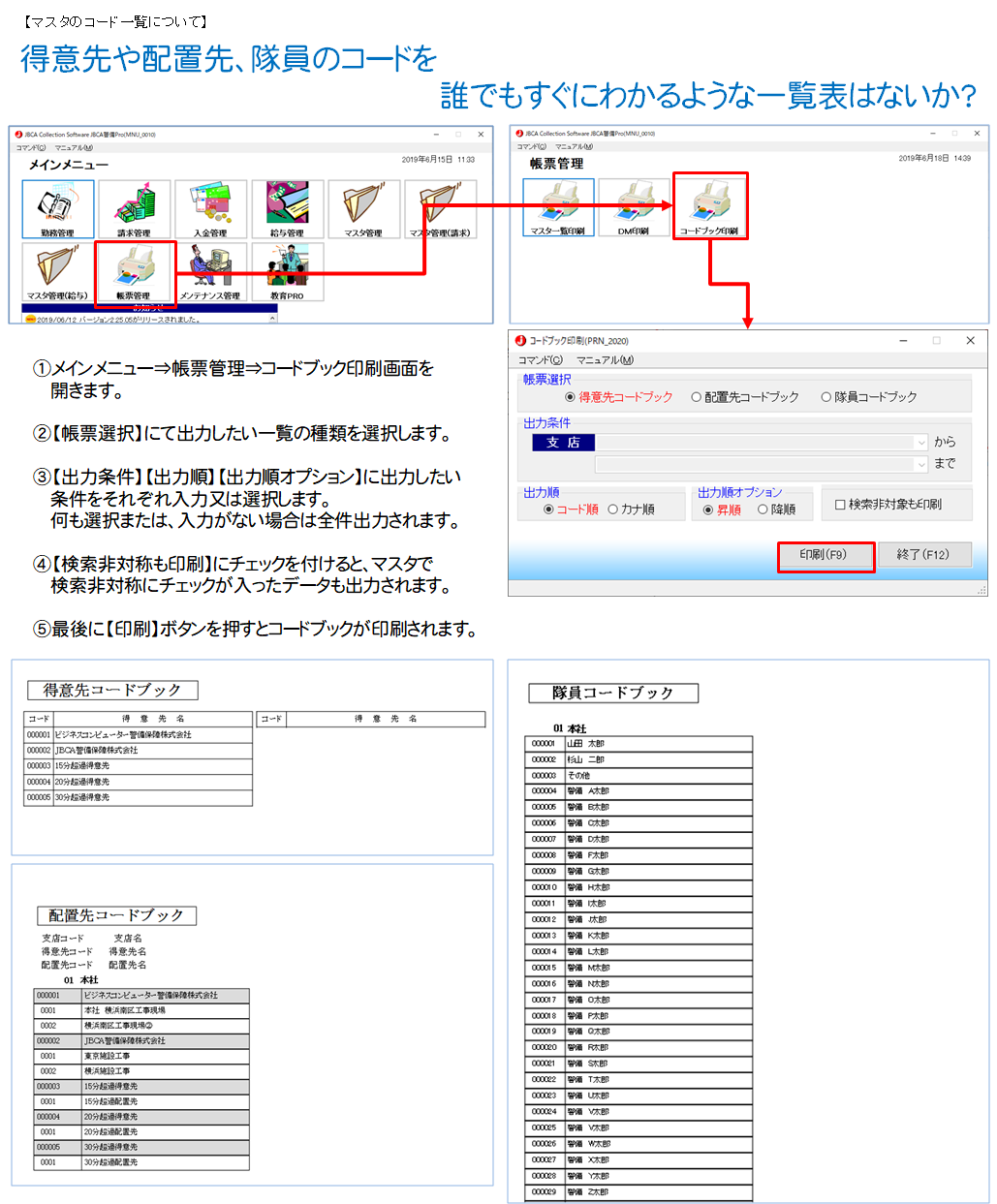
Task: Open the DM印刷 printer icon
Action: click(634, 206)
